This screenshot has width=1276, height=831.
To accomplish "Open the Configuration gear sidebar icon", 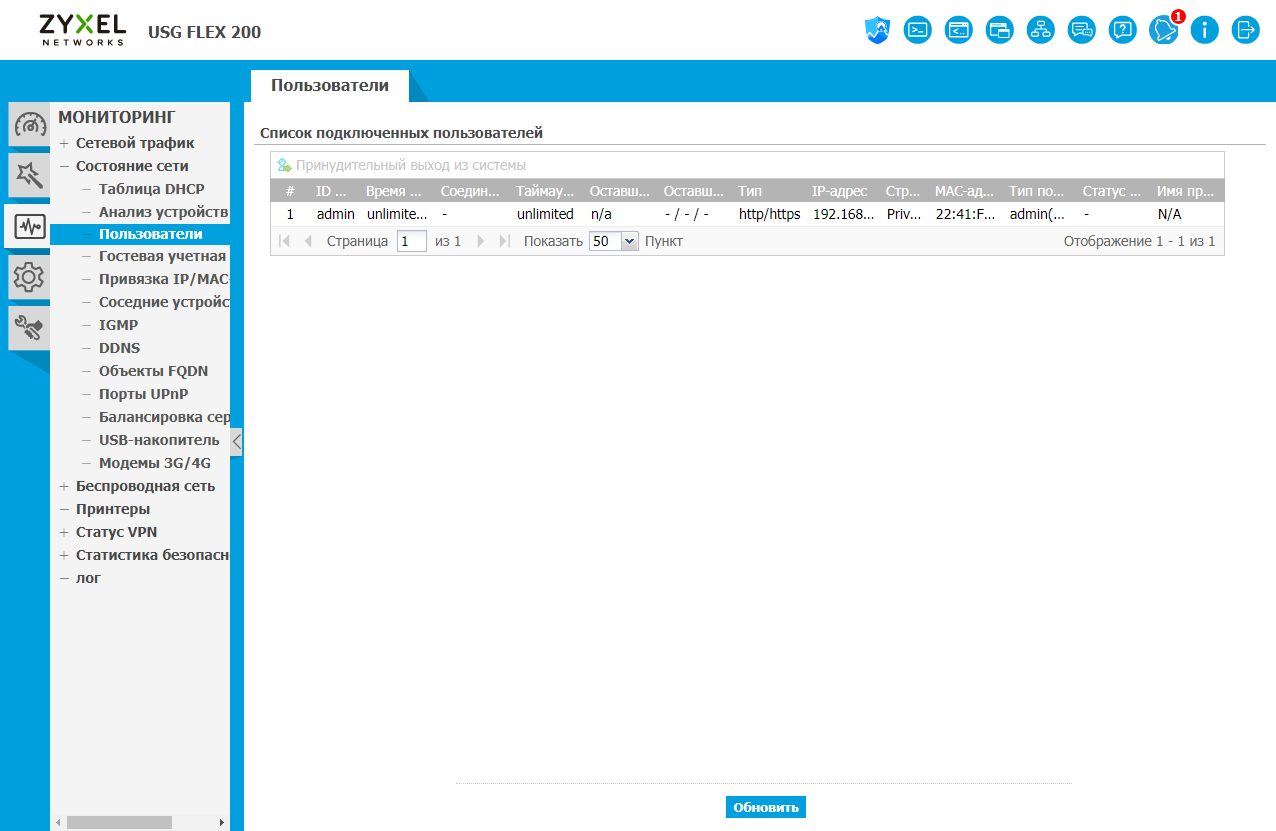I will coord(29,277).
